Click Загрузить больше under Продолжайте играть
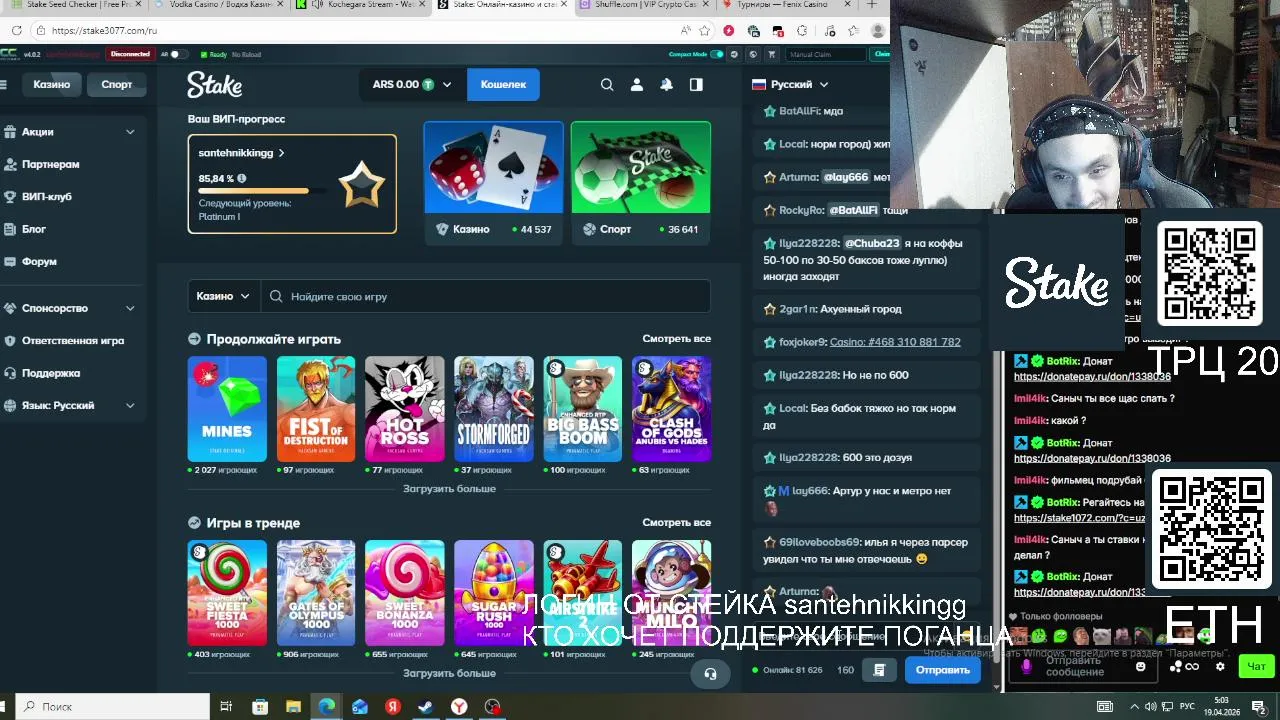Viewport: 1280px width, 720px height. pyautogui.click(x=449, y=489)
